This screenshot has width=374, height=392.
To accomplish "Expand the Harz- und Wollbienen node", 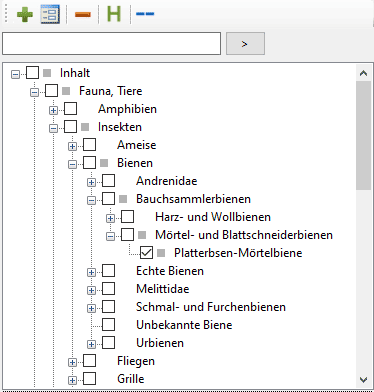I will tap(110, 218).
